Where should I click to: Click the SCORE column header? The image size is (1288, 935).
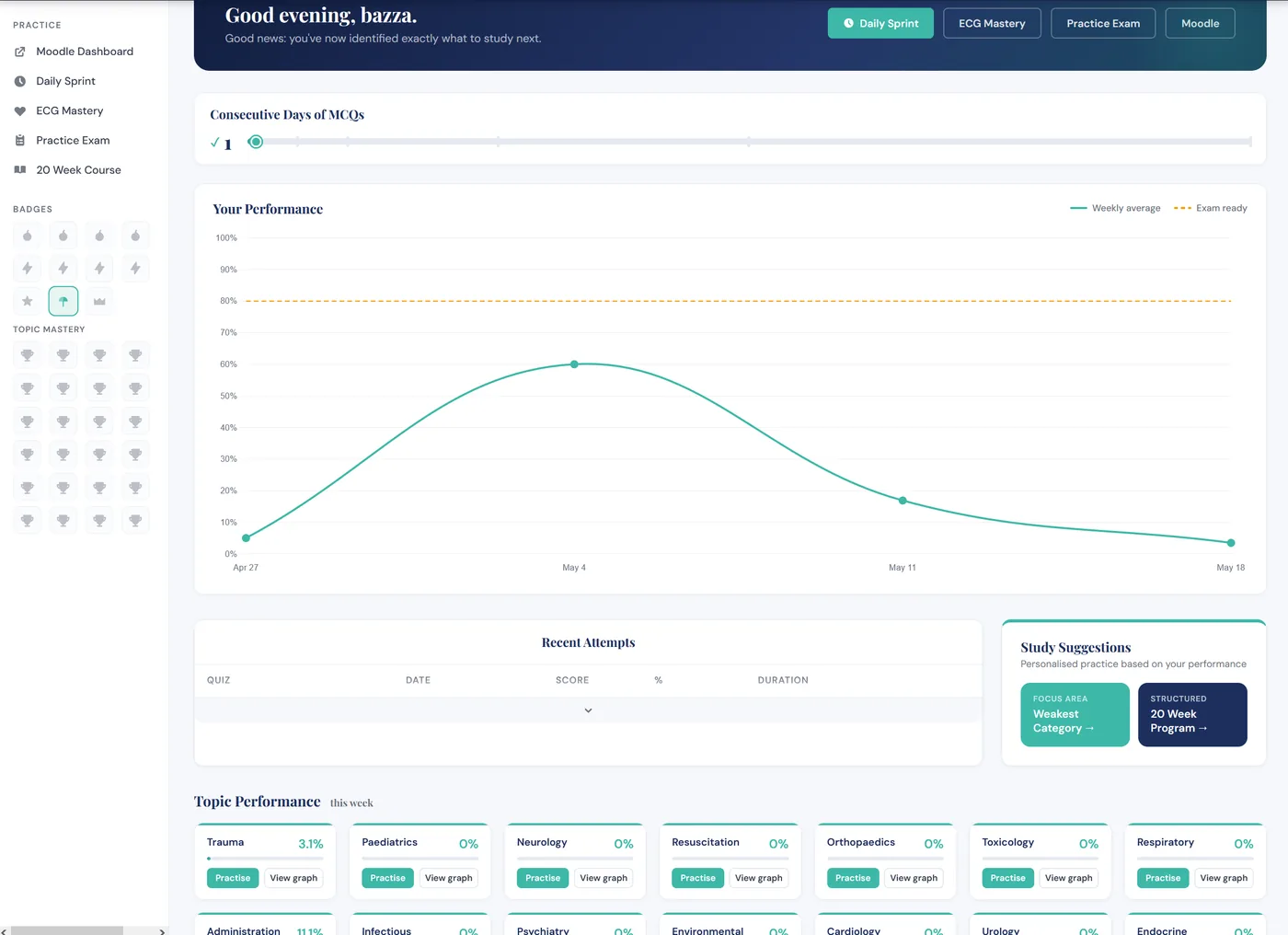[x=572, y=680]
